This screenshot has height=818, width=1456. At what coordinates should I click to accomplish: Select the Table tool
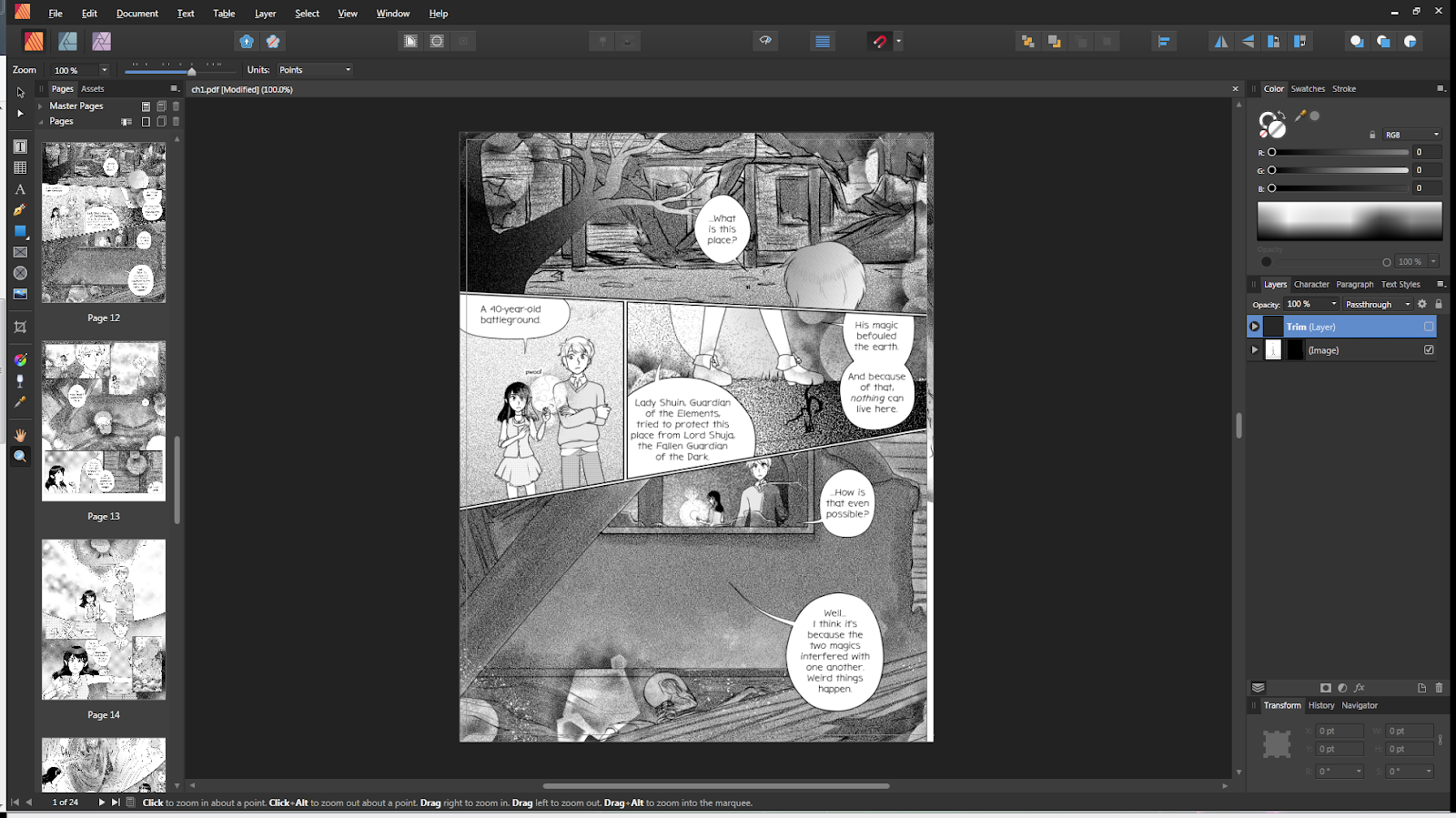[20, 167]
